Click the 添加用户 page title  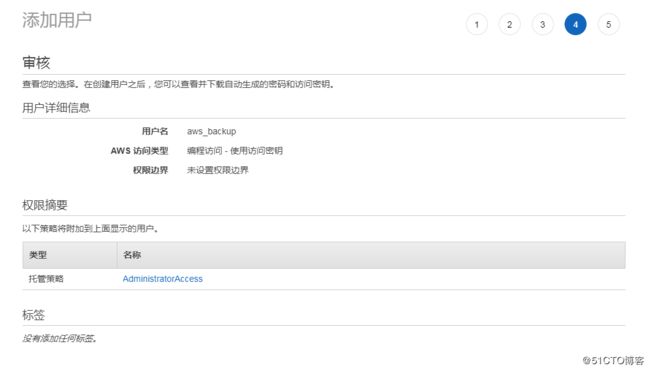pyautogui.click(x=57, y=20)
